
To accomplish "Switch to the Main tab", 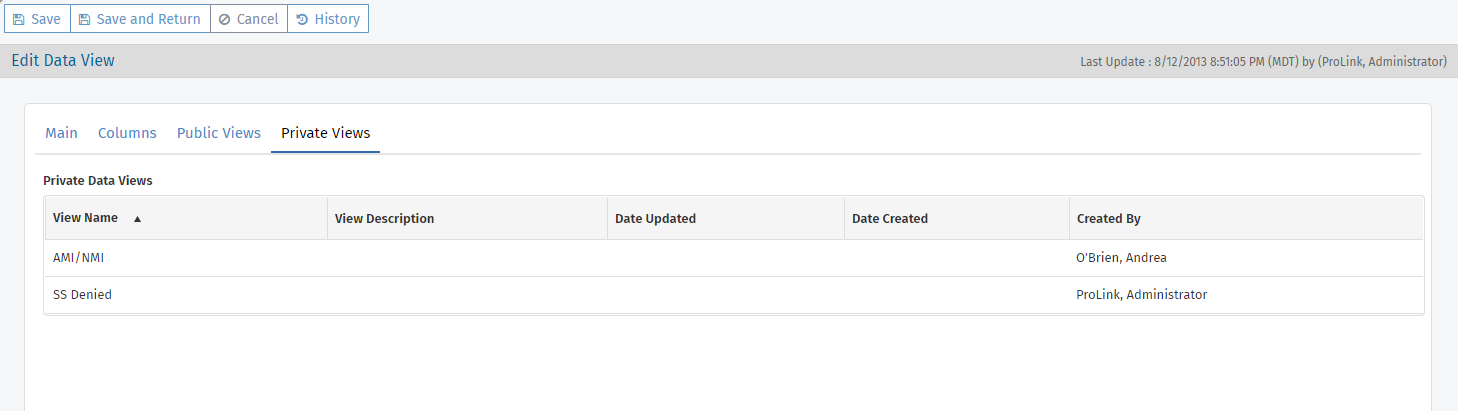I will [x=61, y=133].
